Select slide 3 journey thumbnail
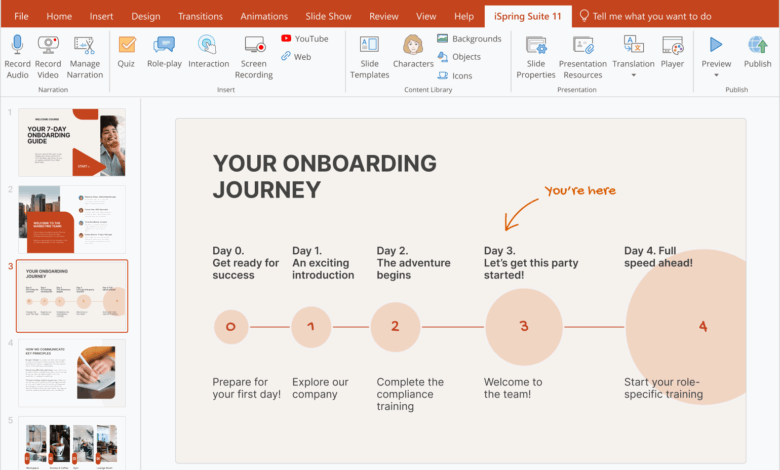Image resolution: width=780 pixels, height=470 pixels. coord(72,296)
